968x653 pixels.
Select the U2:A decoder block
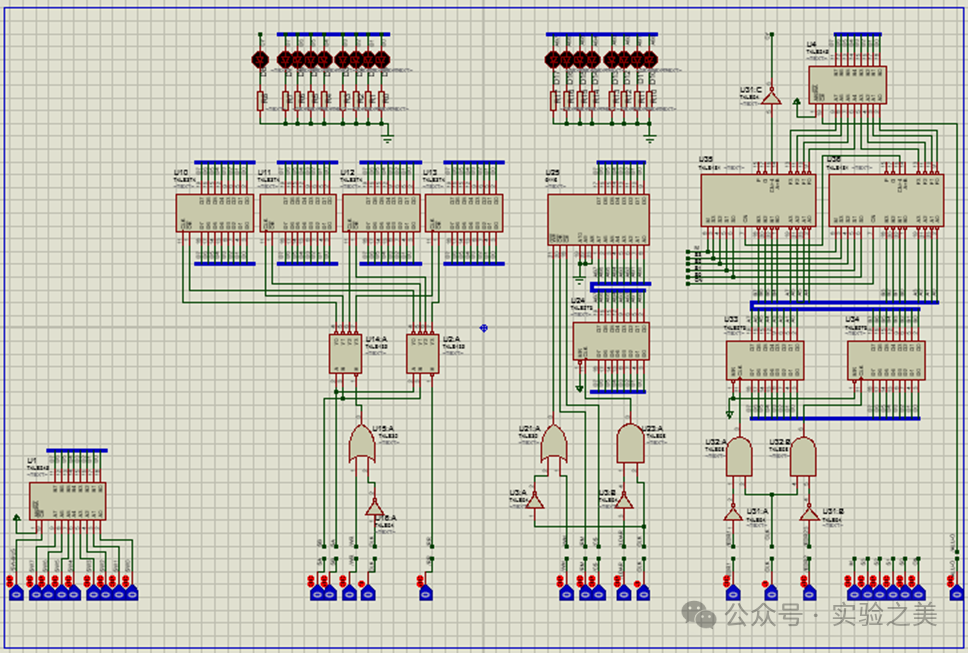423,354
